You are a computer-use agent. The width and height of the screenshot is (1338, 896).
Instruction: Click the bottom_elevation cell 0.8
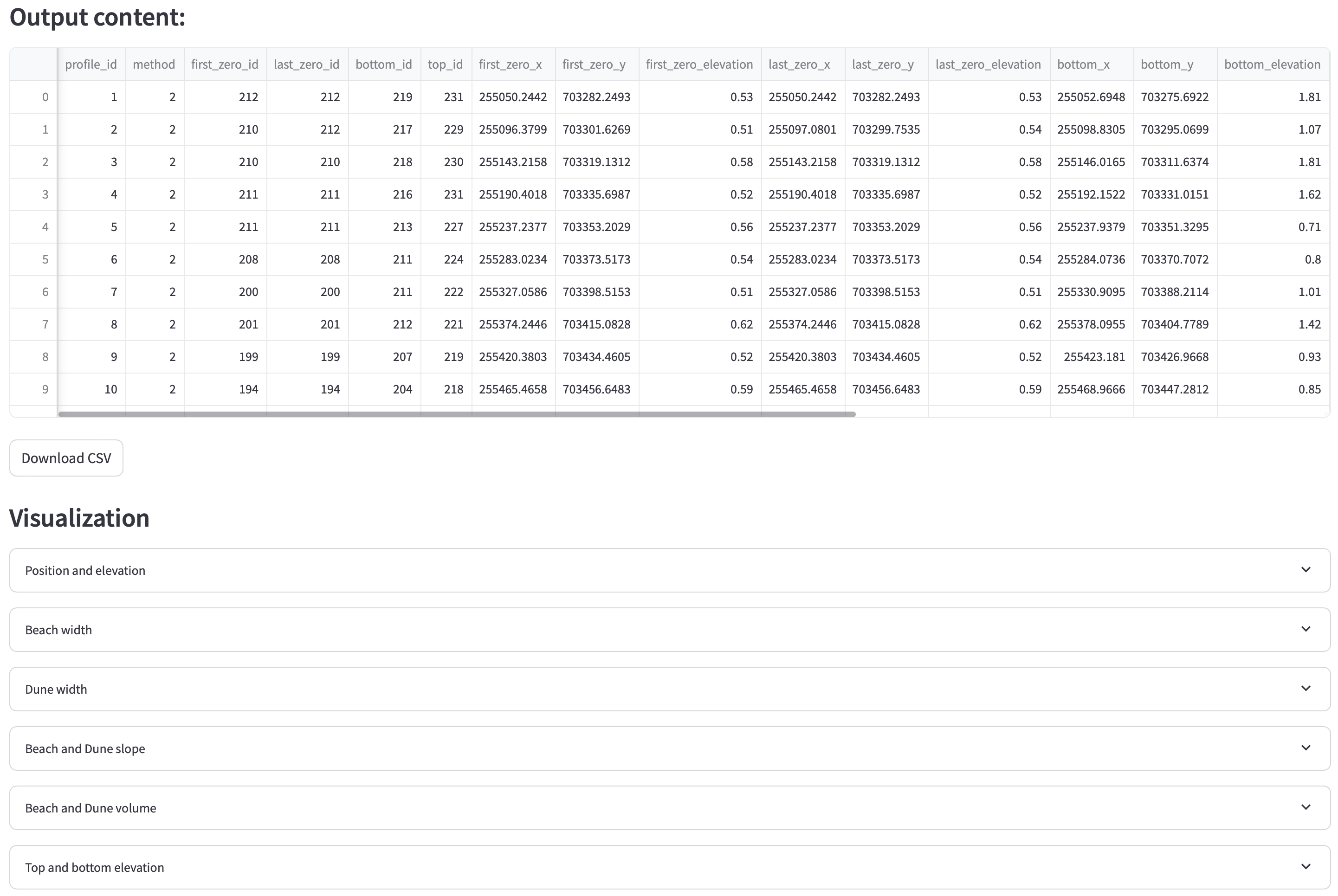pos(1273,259)
